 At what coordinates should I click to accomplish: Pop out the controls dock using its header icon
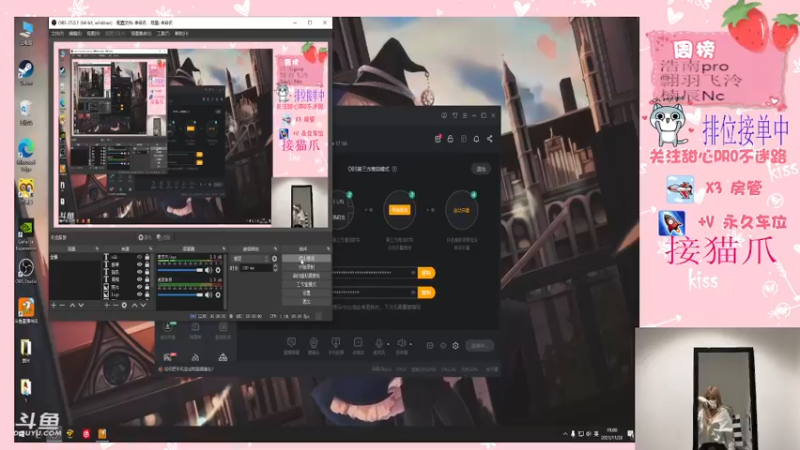pyautogui.click(x=328, y=248)
